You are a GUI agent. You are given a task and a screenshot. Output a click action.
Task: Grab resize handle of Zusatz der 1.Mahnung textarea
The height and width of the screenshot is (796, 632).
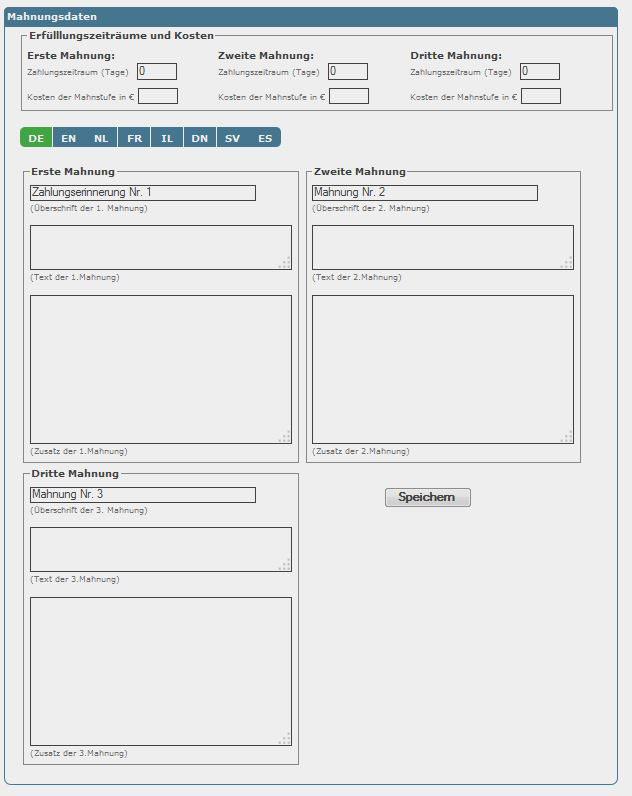tap(285, 437)
